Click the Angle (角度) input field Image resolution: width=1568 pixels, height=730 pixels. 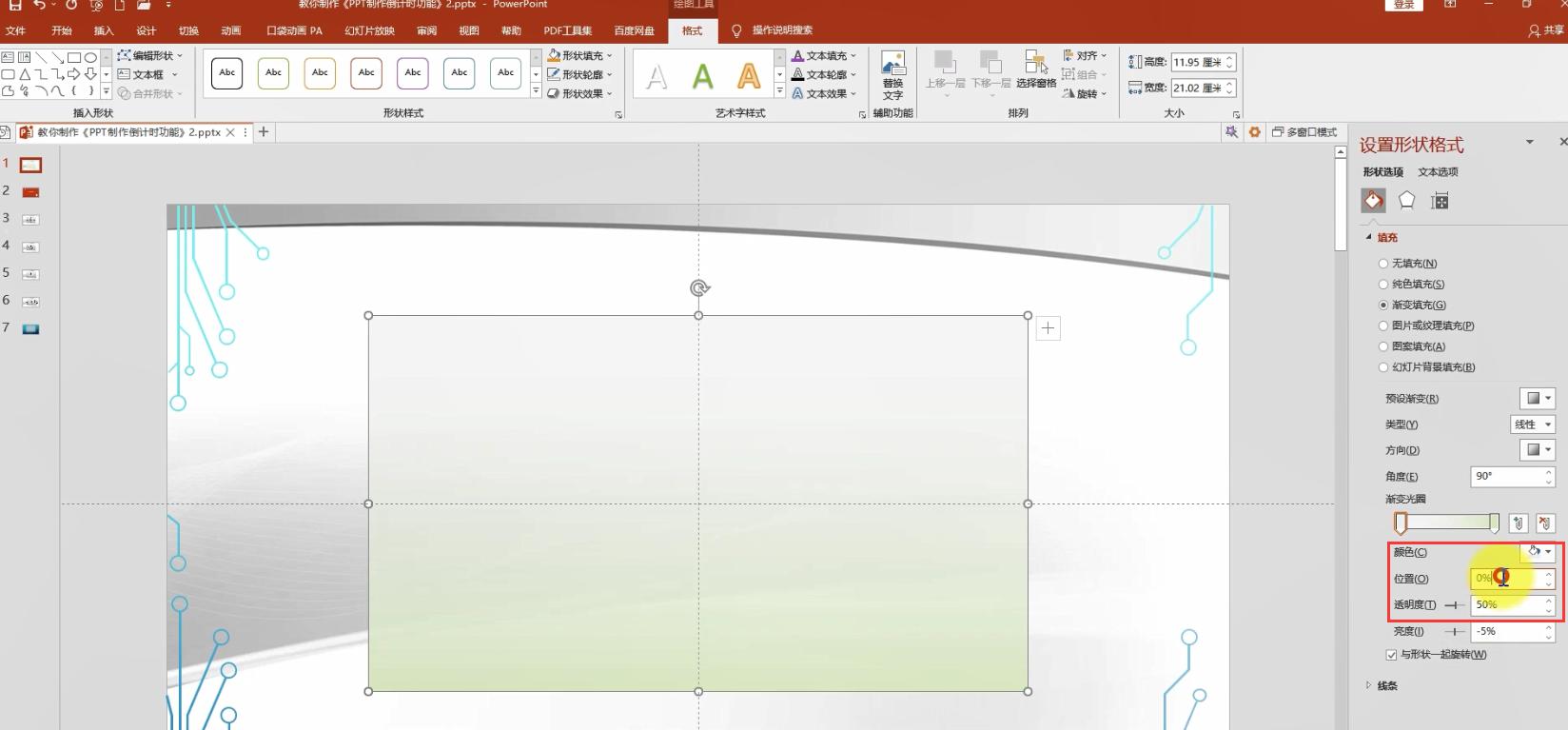(1506, 477)
